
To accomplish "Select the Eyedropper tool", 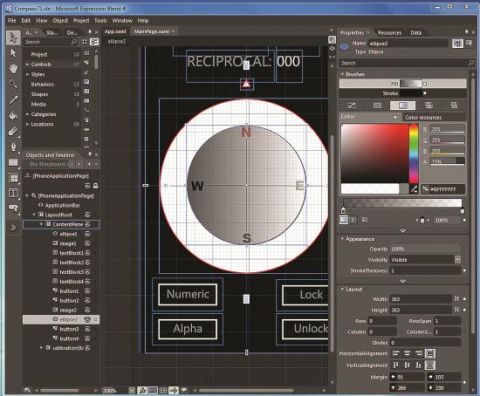I will 13,99.
